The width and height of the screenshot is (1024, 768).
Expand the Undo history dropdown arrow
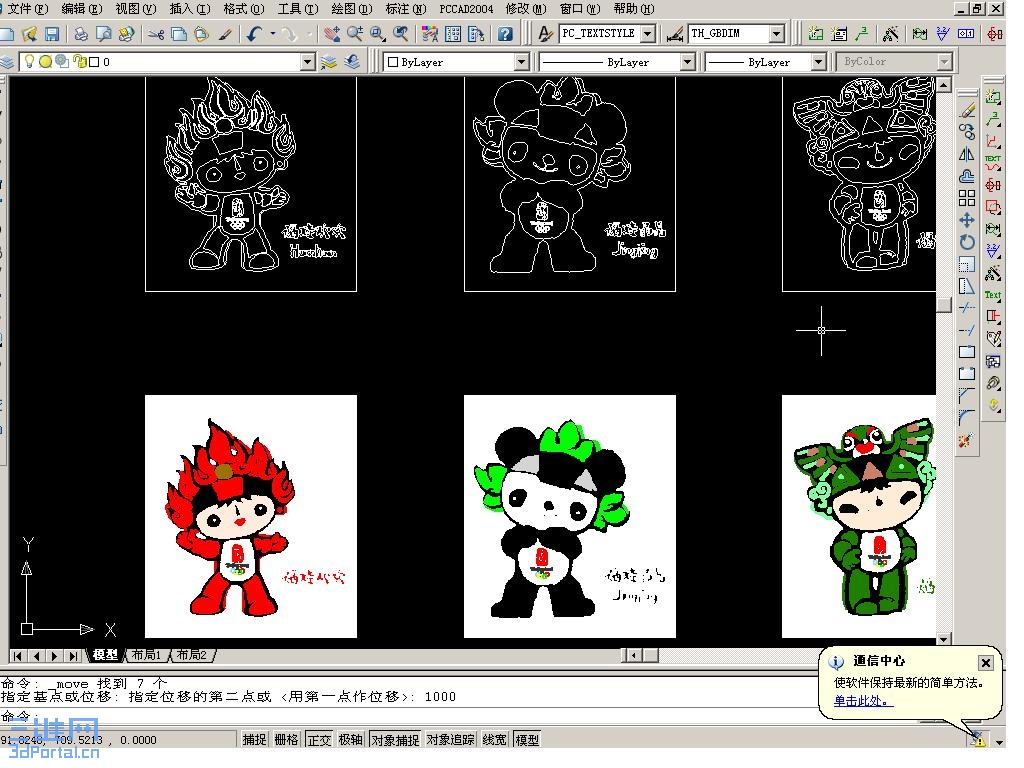272,33
